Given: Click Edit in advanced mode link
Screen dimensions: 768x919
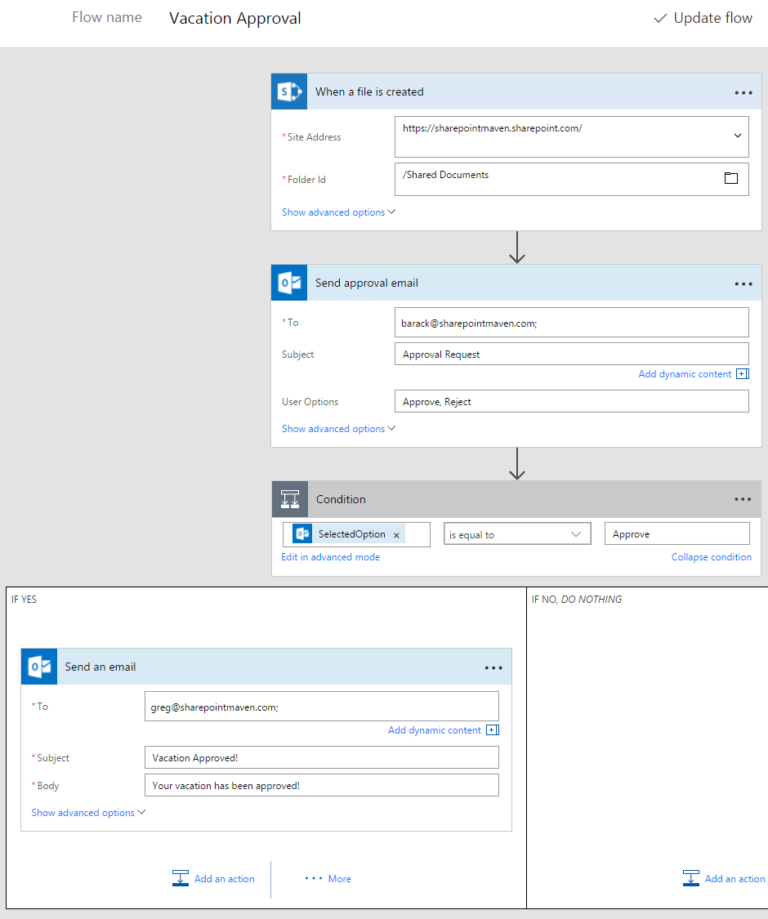Looking at the screenshot, I should [x=330, y=557].
